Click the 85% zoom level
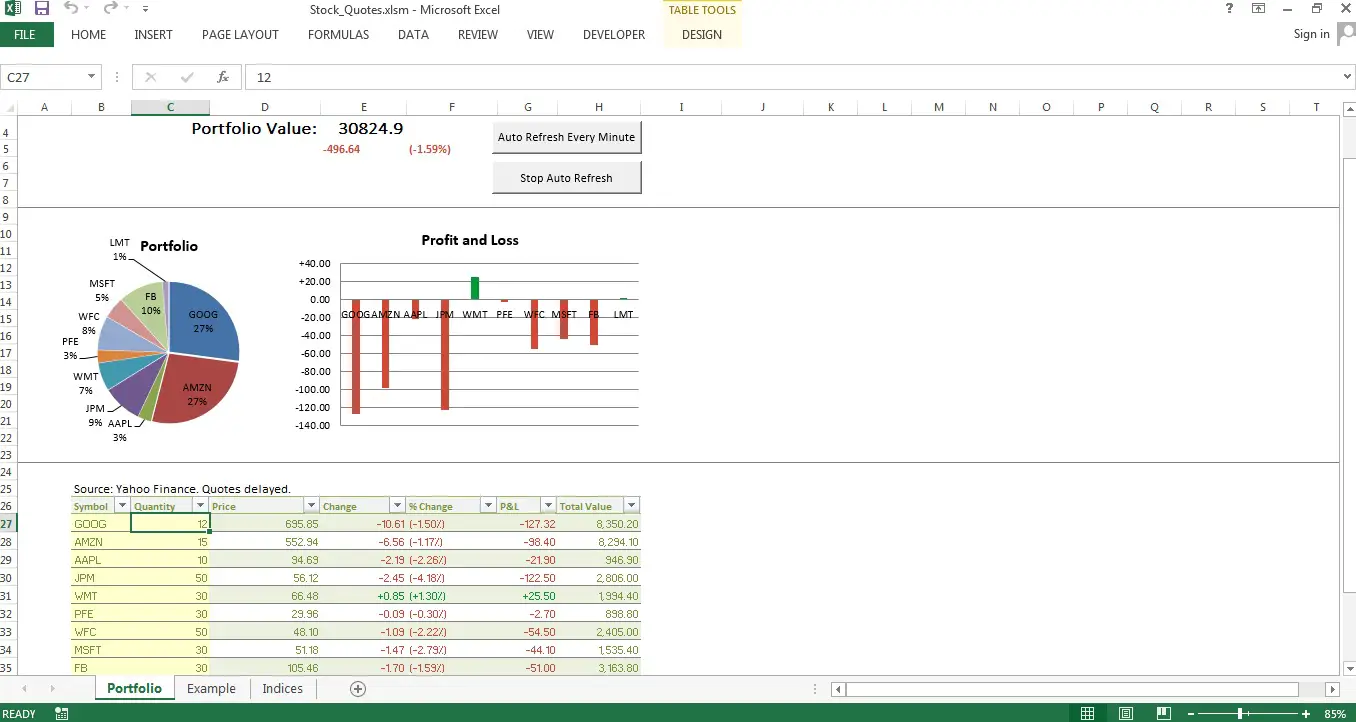Screen dimensions: 1356x722 (1335, 714)
